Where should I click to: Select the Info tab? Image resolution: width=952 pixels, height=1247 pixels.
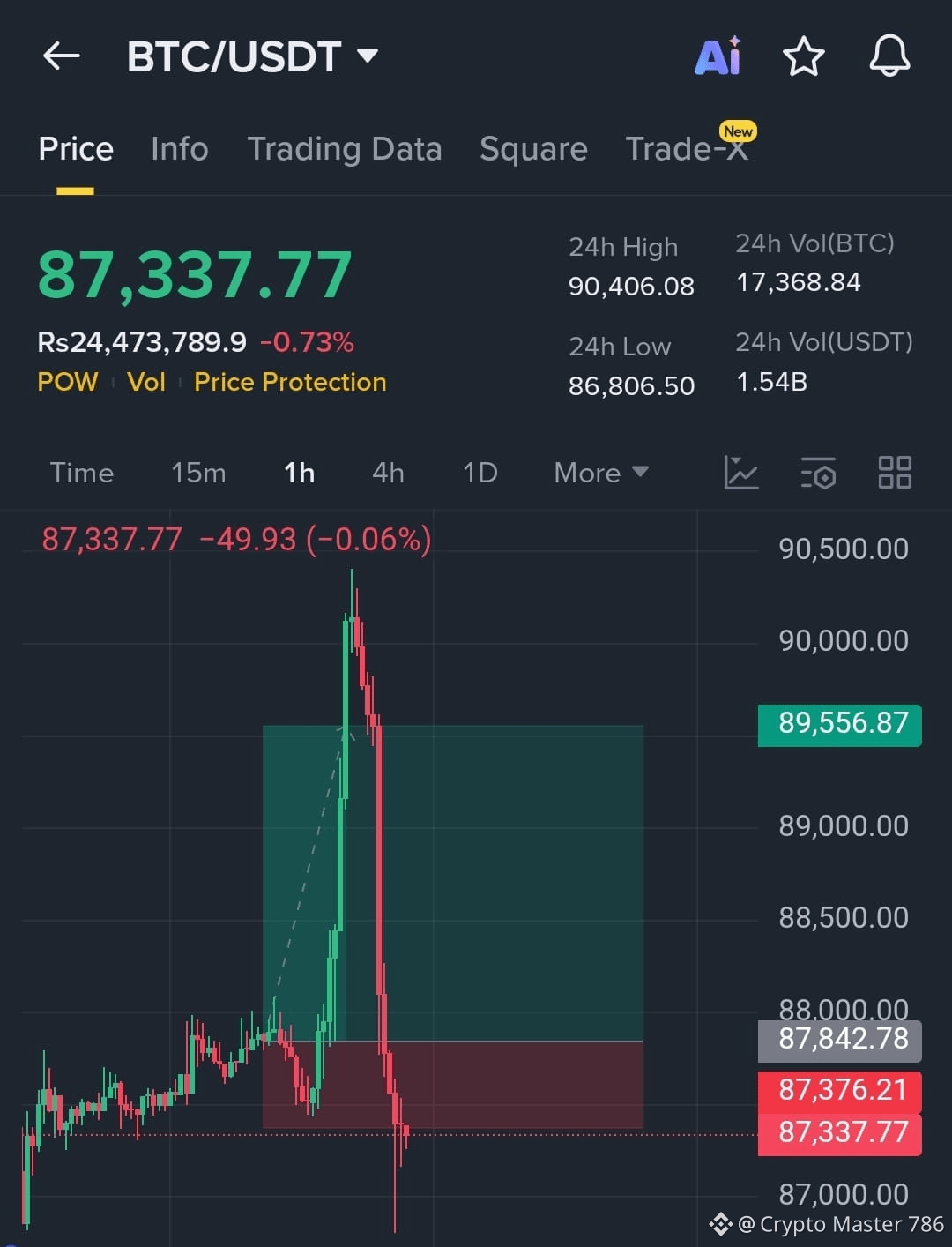[179, 148]
